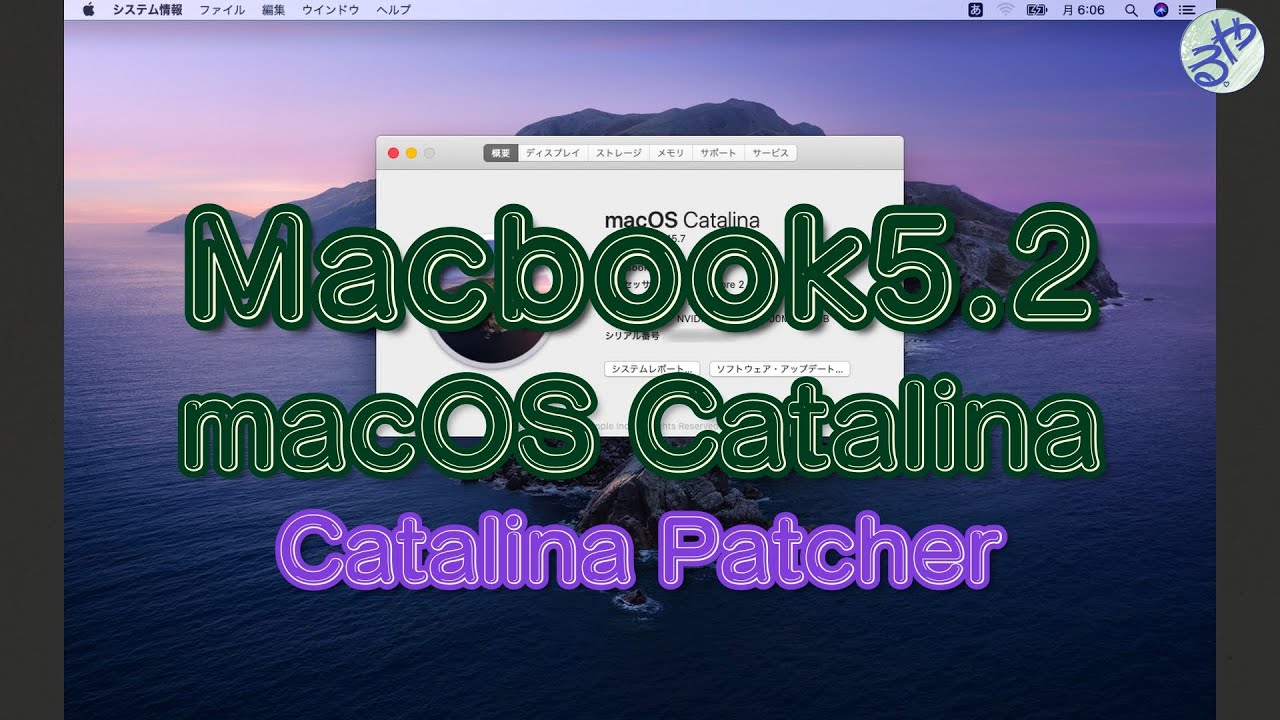Check the battery status icon
Viewport: 1280px width, 720px height.
pos(1036,10)
